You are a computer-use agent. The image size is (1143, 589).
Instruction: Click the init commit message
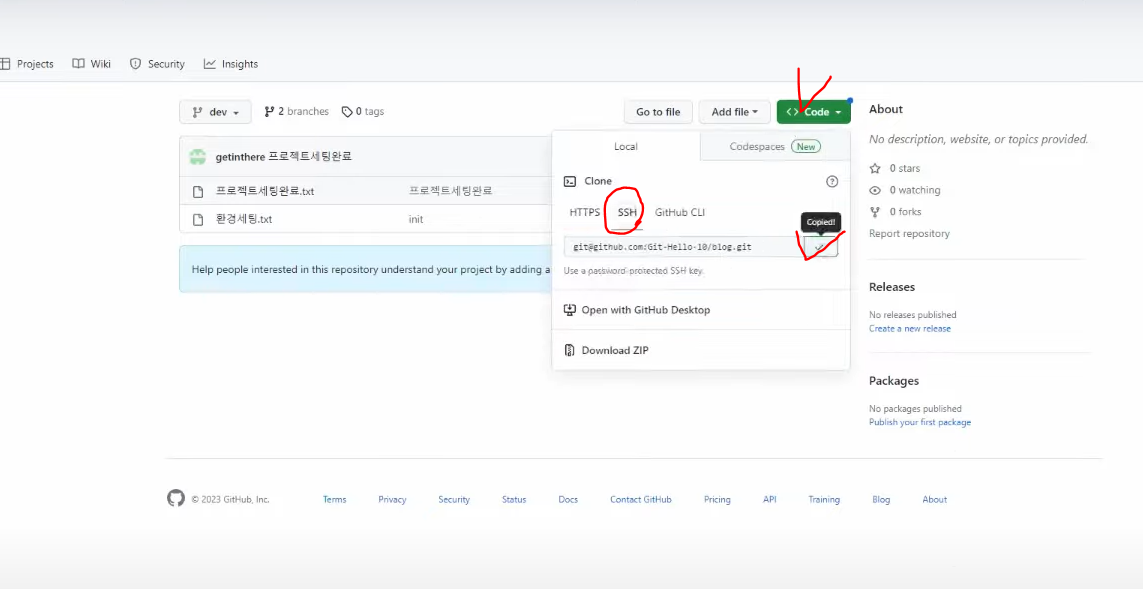click(x=416, y=219)
